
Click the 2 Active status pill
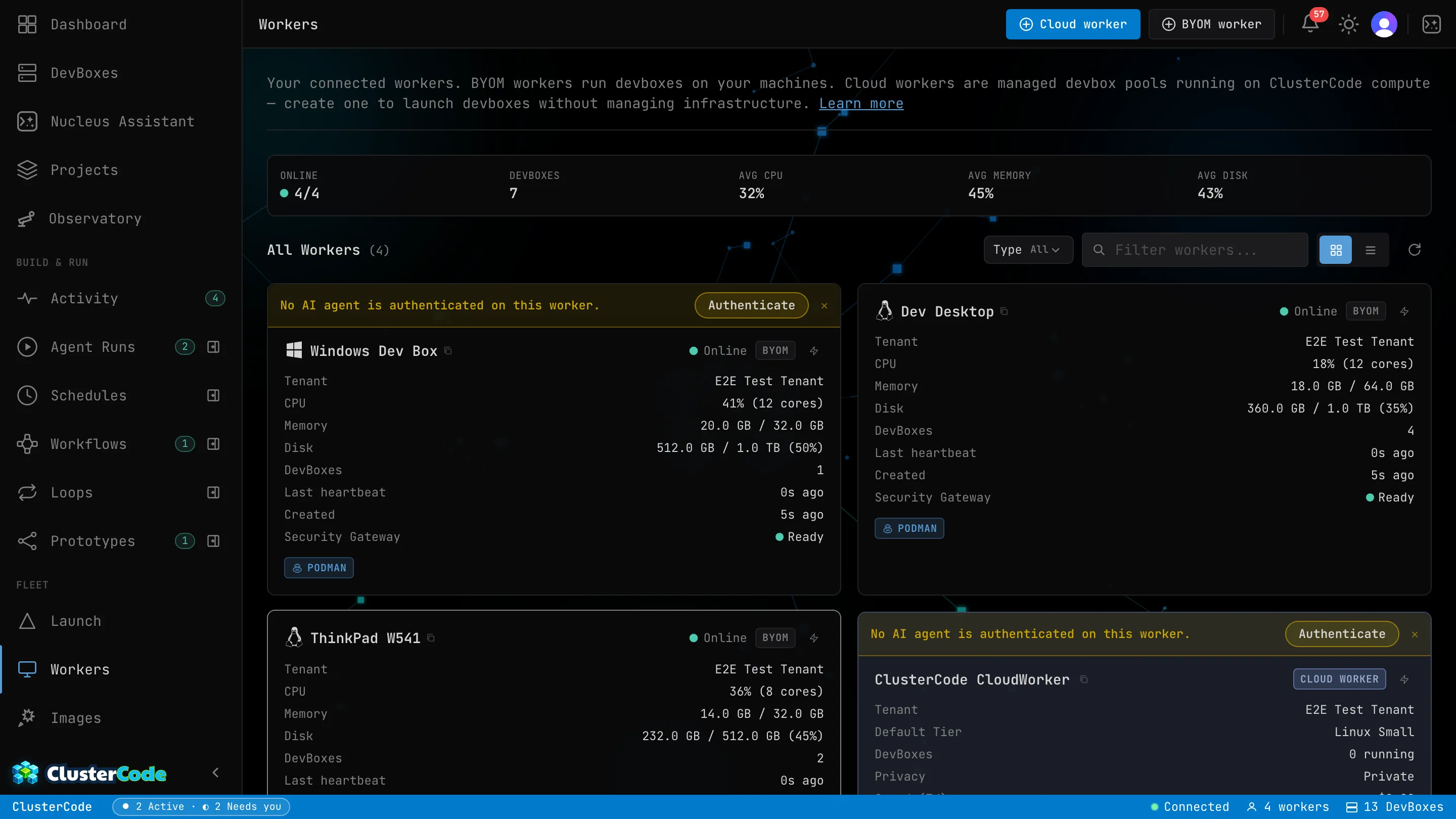point(201,806)
